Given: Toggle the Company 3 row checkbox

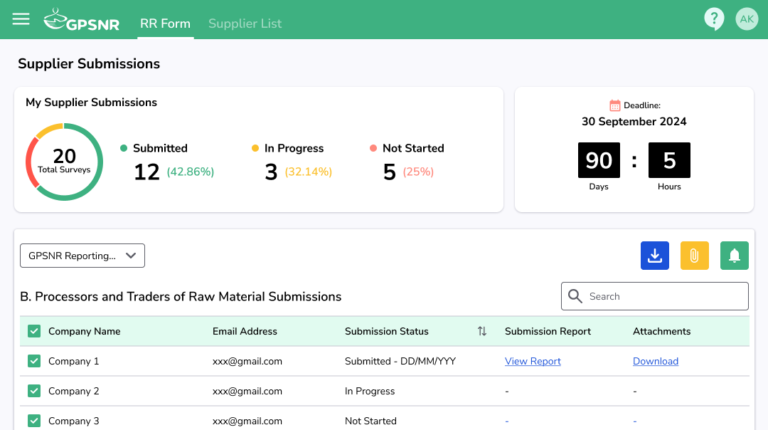Looking at the screenshot, I should (34, 421).
